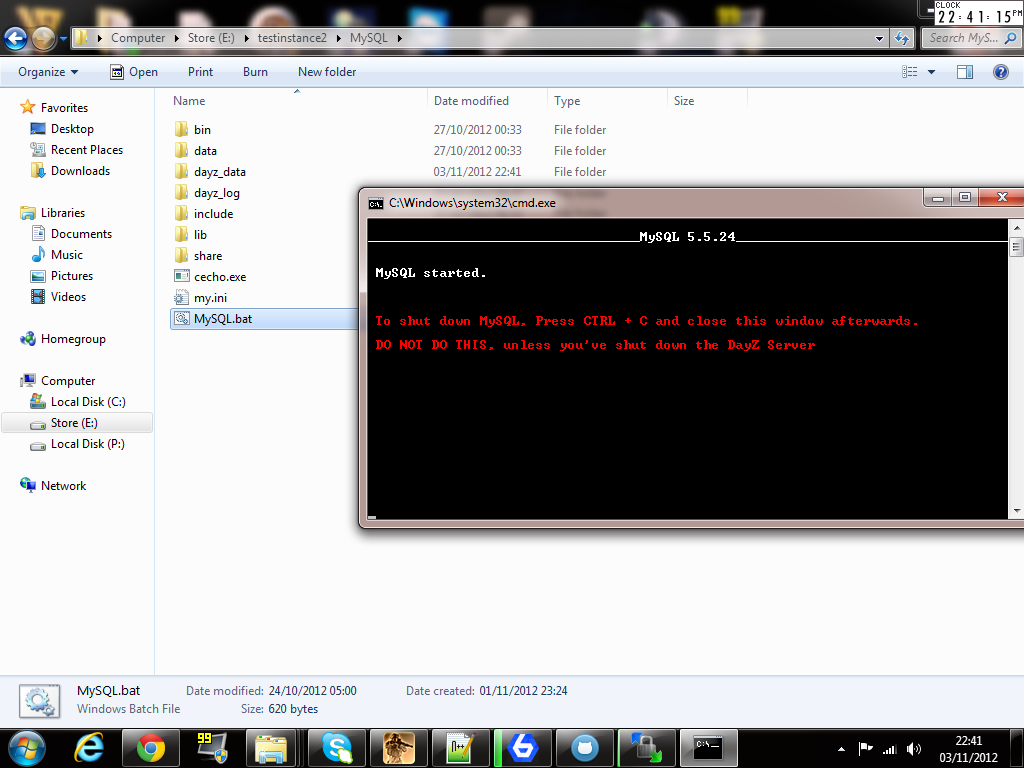The width and height of the screenshot is (1024, 768).
Task: Select Homegroup in the sidebar
Action: coord(73,339)
